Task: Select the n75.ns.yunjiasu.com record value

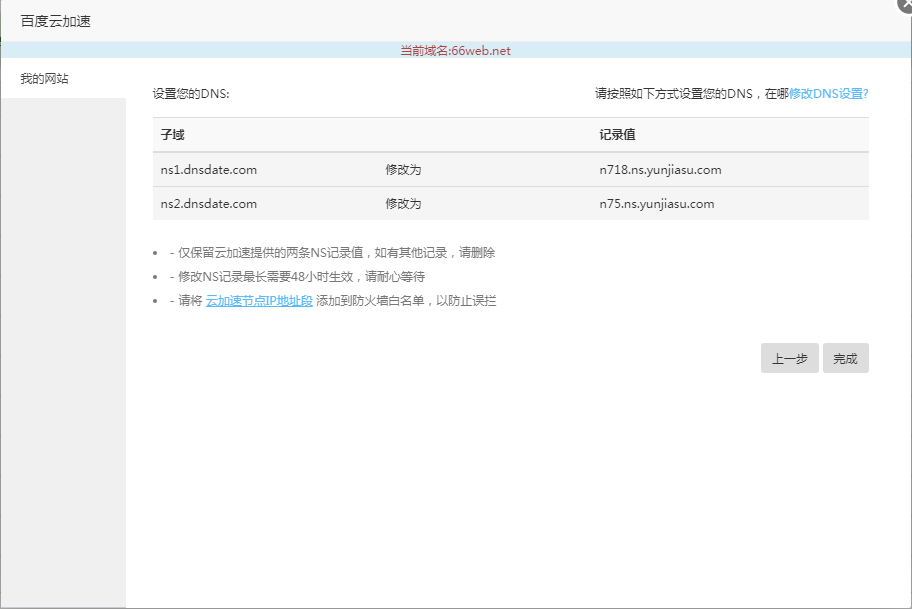Action: 657,204
